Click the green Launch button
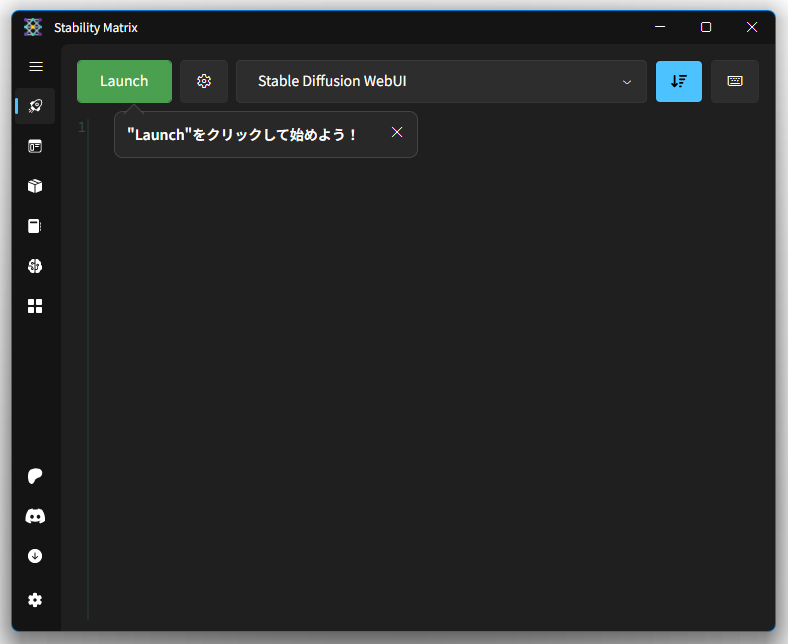788x644 pixels. point(124,81)
